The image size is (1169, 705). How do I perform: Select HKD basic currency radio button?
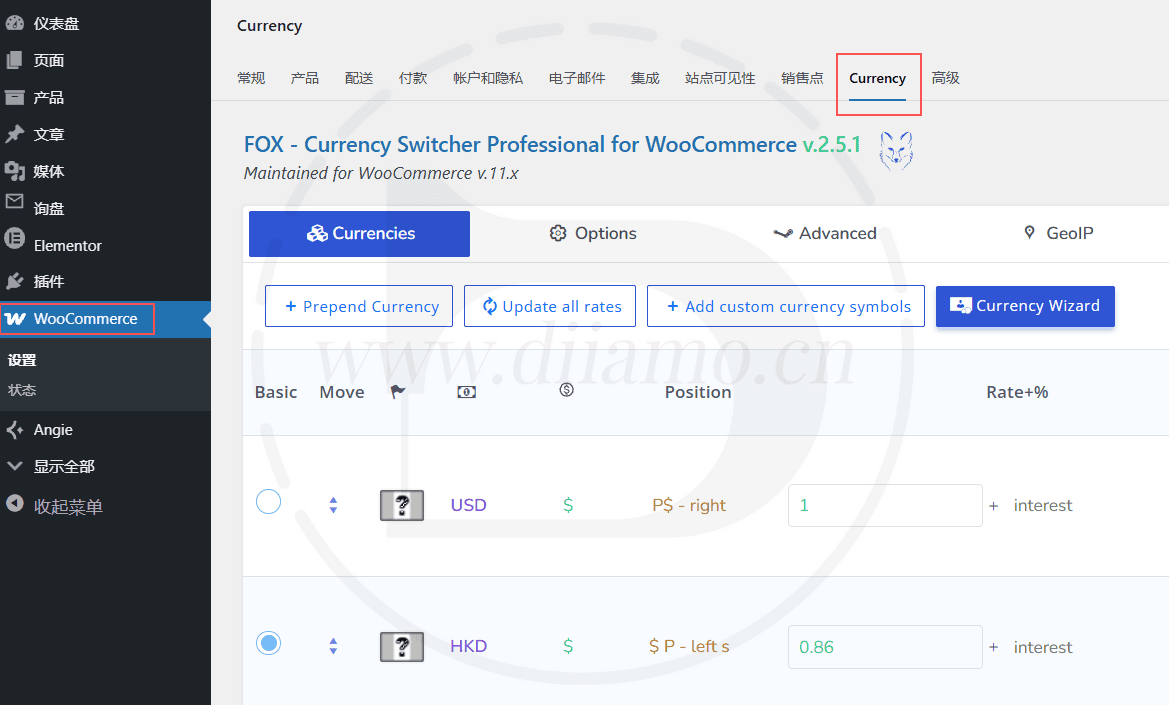point(268,642)
